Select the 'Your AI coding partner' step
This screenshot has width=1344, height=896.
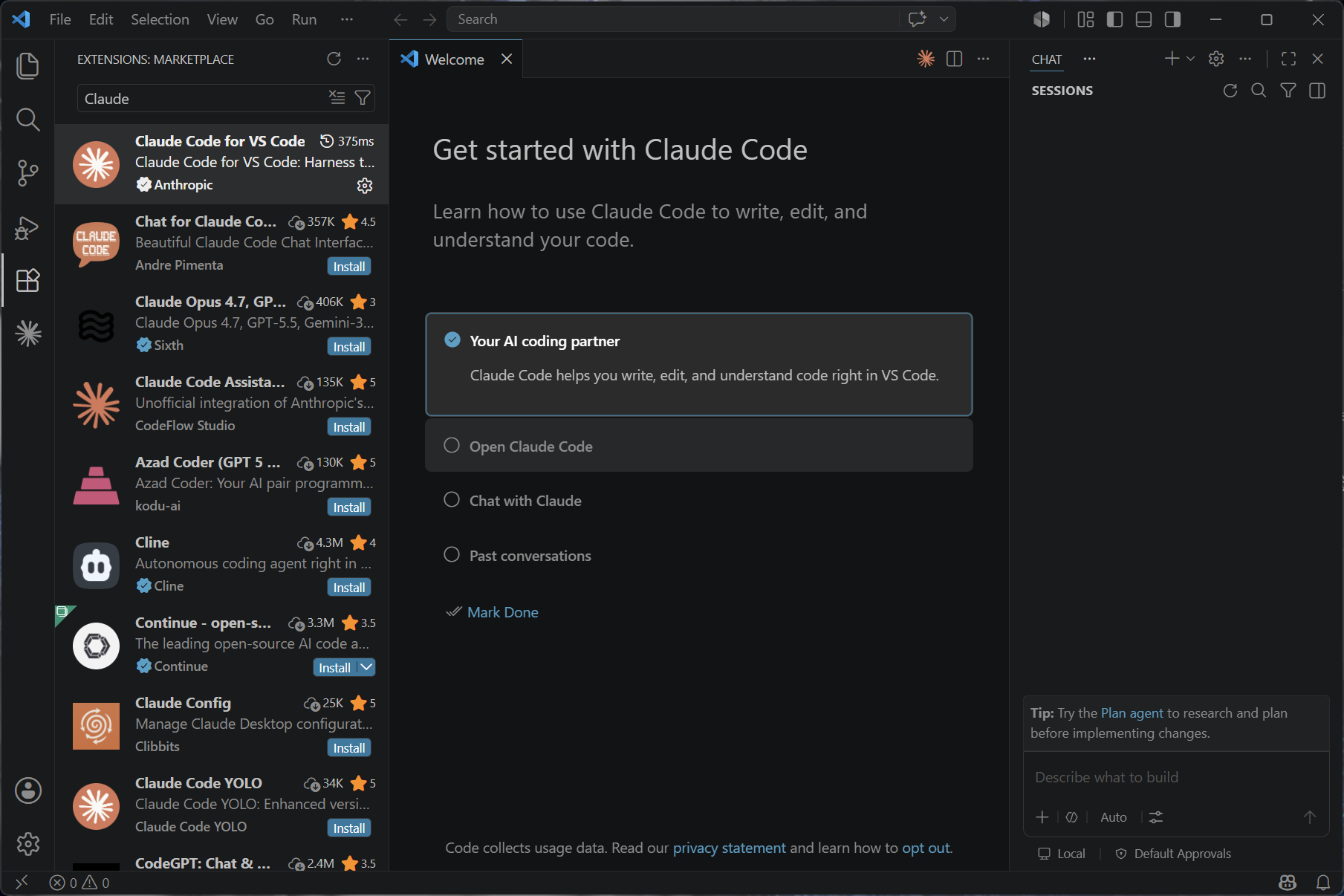[699, 364]
